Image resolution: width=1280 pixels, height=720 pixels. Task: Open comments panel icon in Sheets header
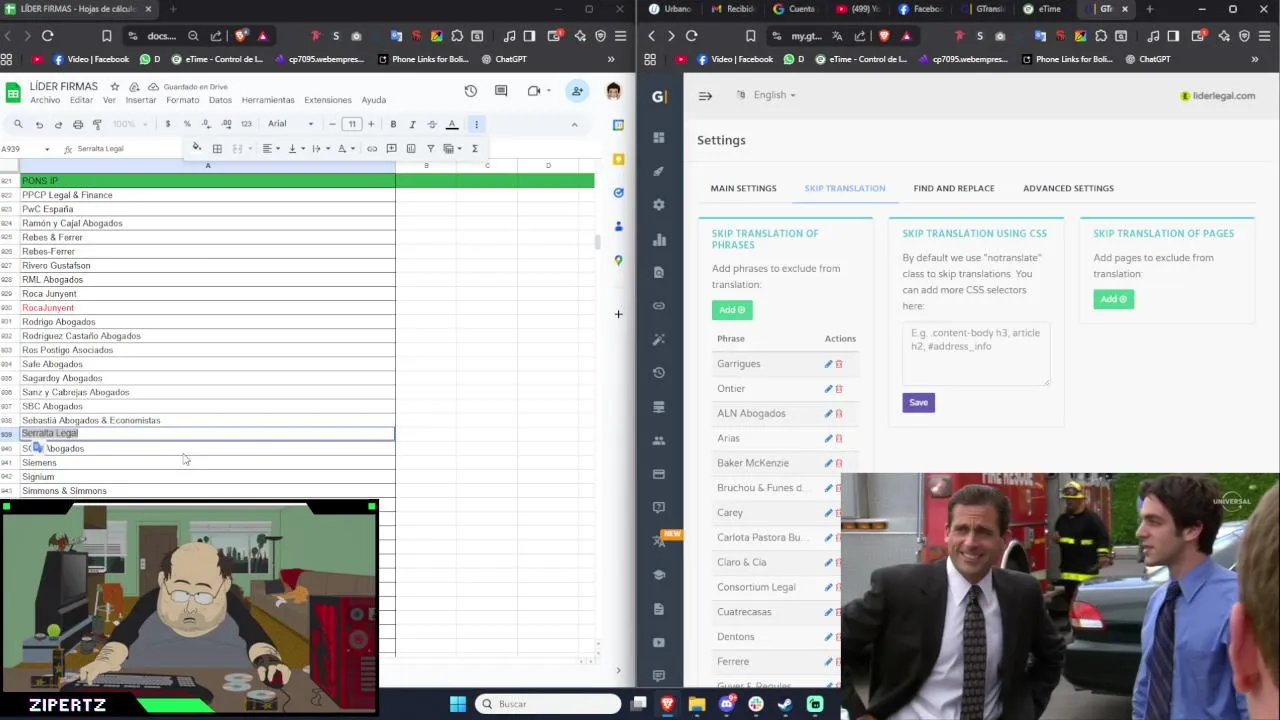[501, 91]
